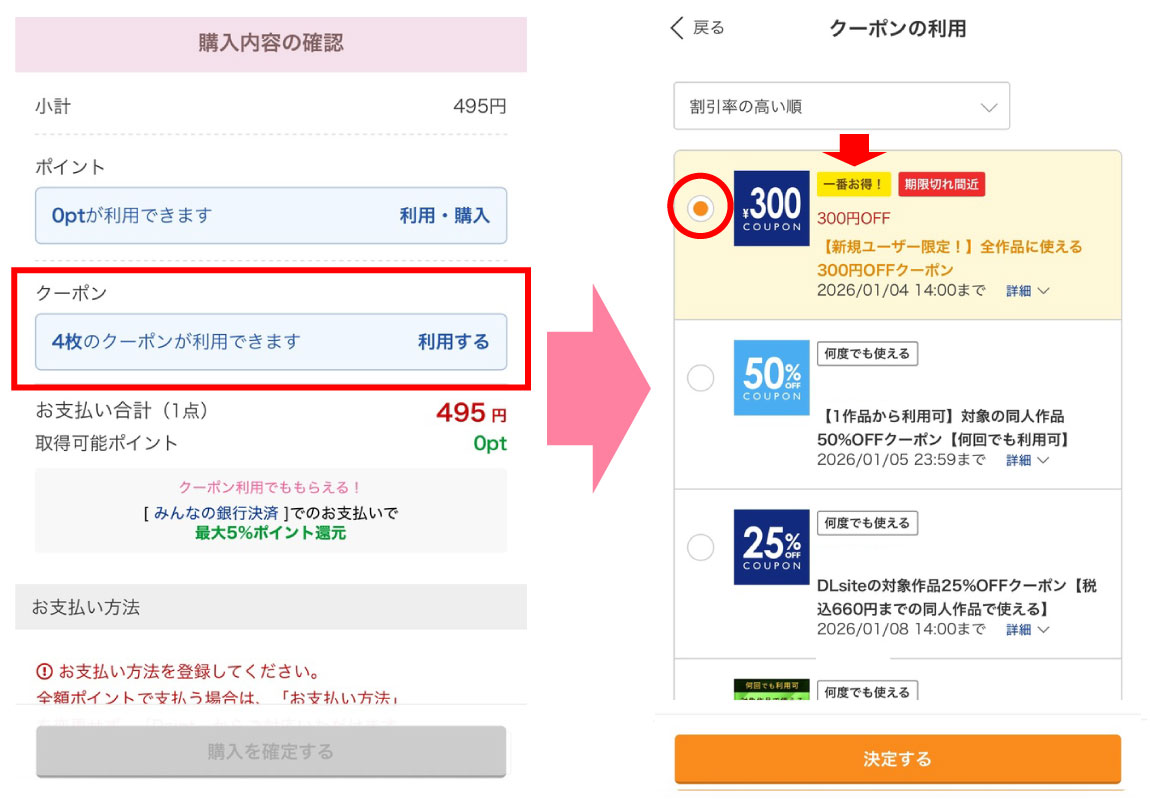Select the 300円OFF coupon radio button
Viewport: 1150px width, 800px height.
click(701, 208)
